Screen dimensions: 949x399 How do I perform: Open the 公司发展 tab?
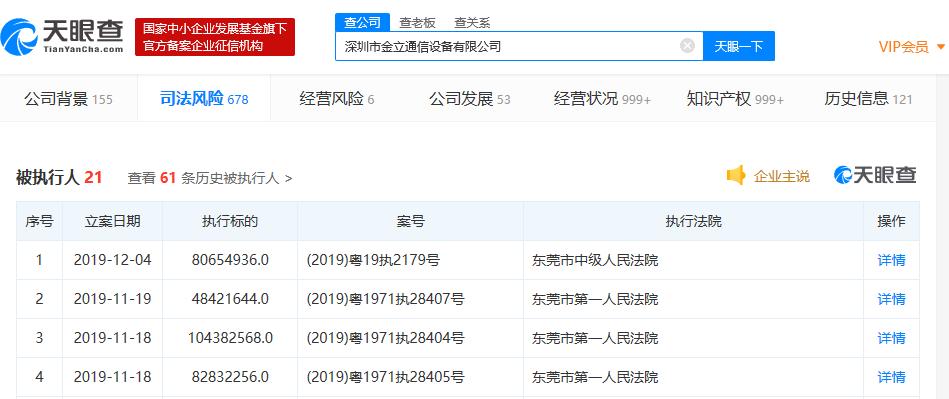point(470,99)
